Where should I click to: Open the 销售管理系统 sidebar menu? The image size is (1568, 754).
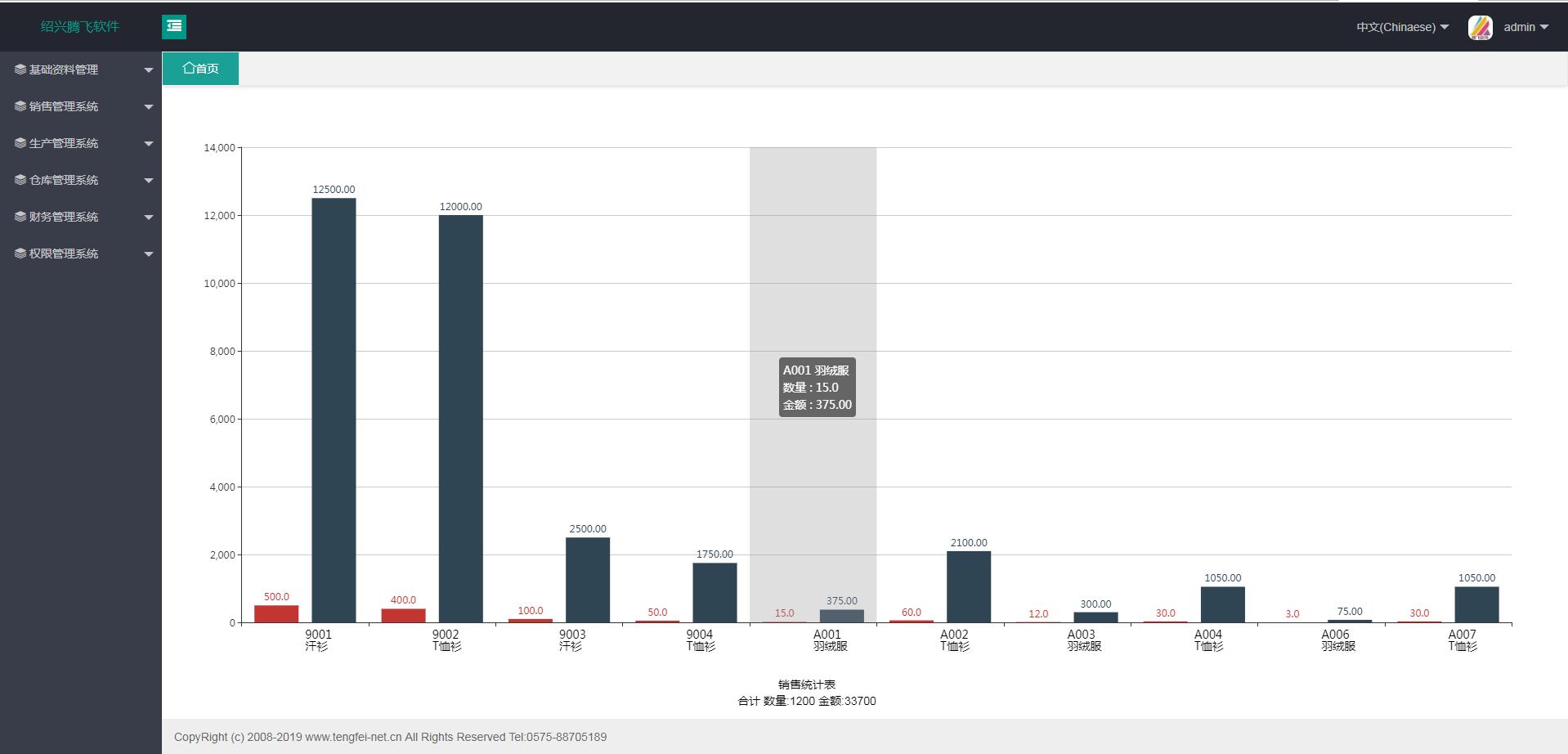pyautogui.click(x=81, y=106)
